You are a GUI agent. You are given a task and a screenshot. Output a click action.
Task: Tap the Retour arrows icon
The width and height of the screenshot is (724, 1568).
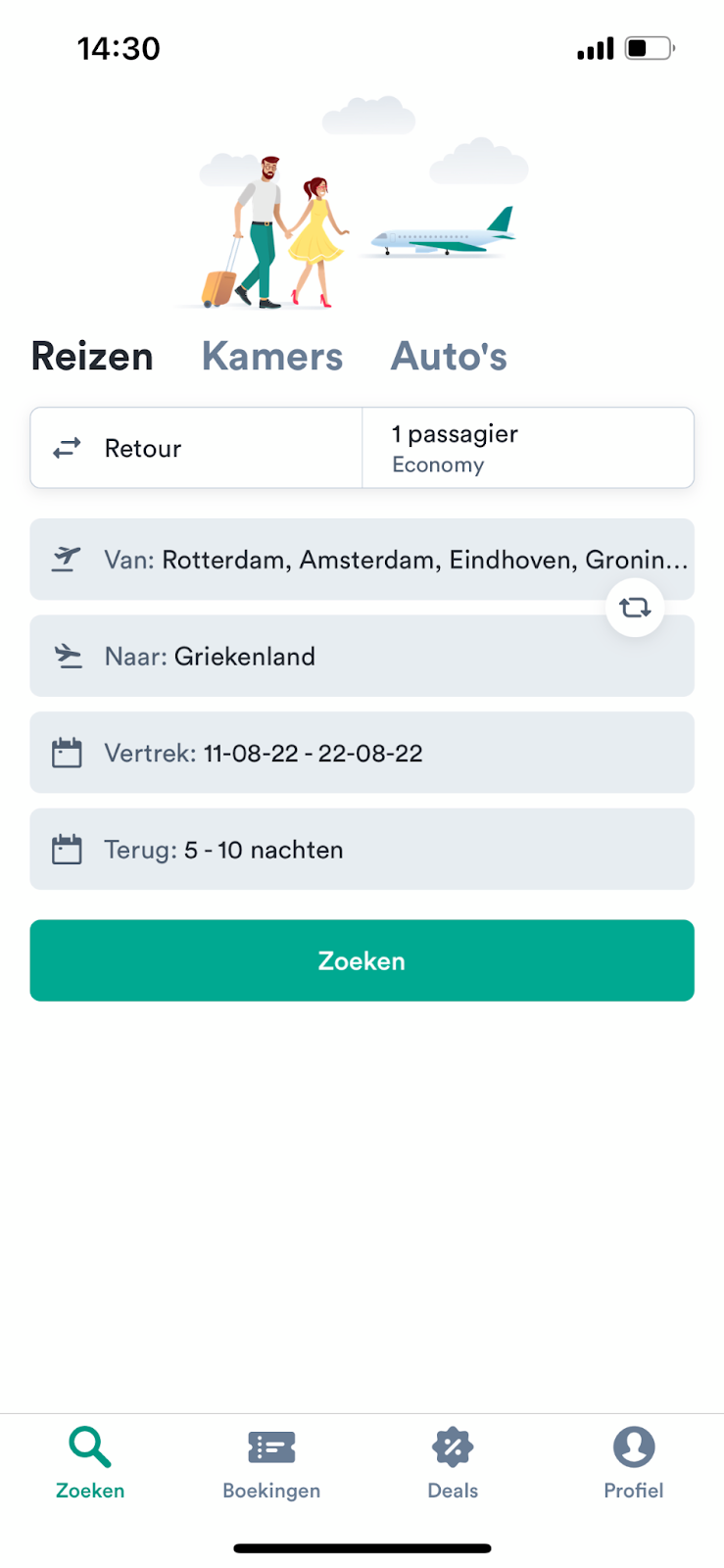(67, 448)
